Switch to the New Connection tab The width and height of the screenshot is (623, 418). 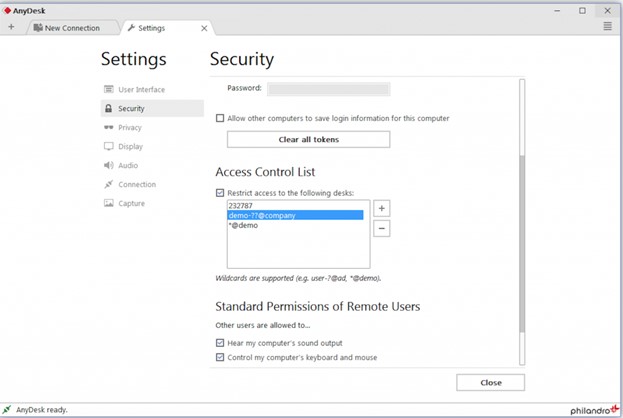point(72,28)
